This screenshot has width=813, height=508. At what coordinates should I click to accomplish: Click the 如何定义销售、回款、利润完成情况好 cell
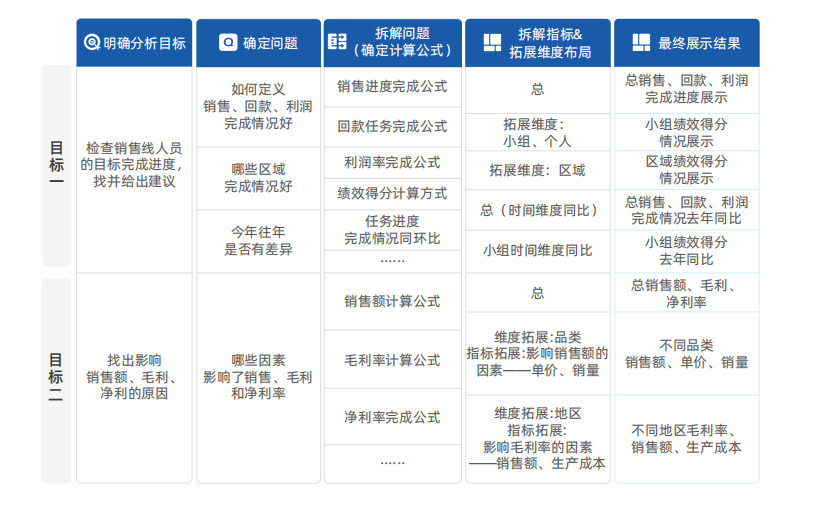coord(258,107)
